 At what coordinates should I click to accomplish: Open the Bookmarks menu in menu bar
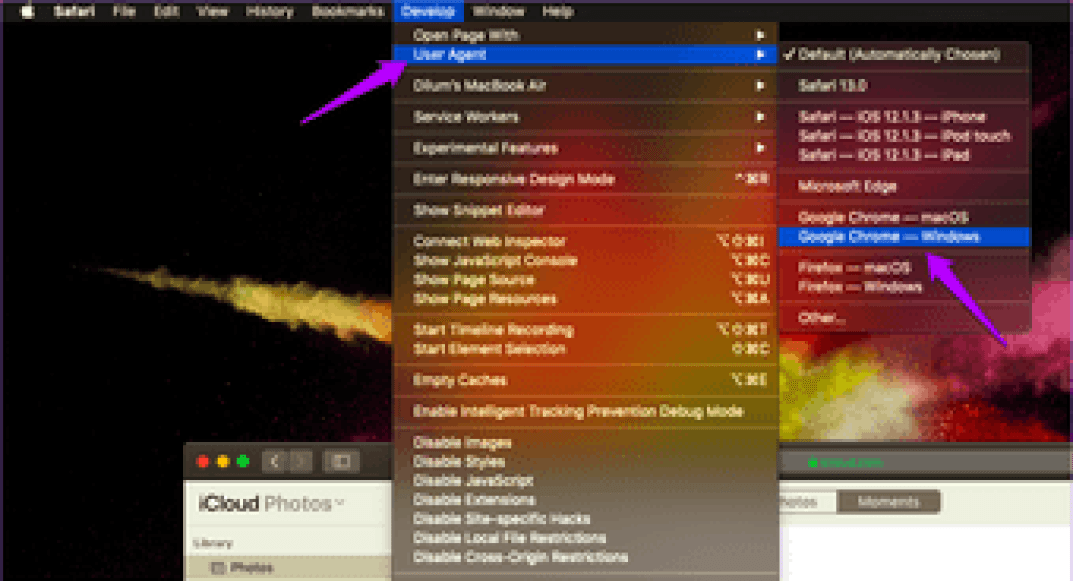347,12
